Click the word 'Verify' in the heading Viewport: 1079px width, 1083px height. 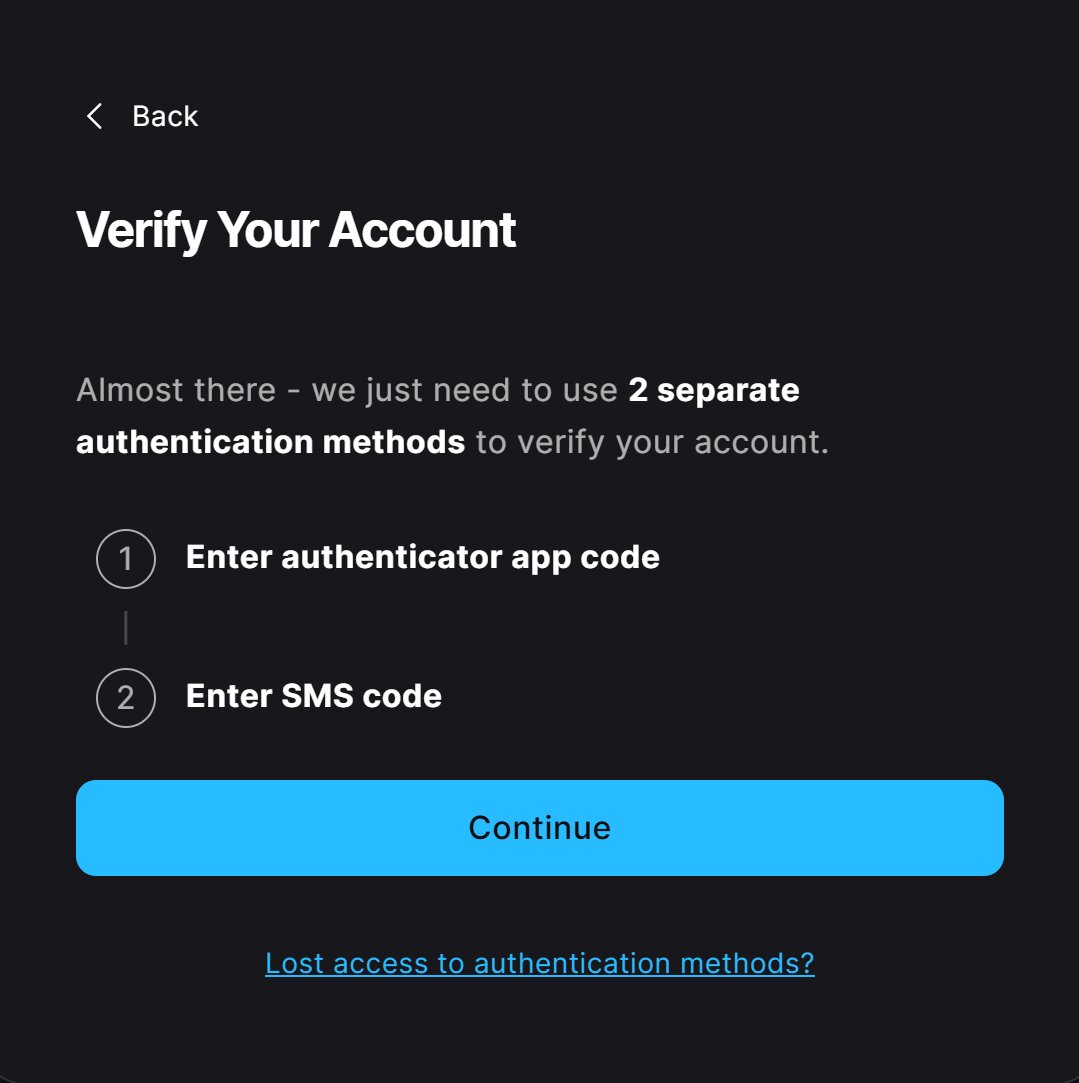[141, 230]
